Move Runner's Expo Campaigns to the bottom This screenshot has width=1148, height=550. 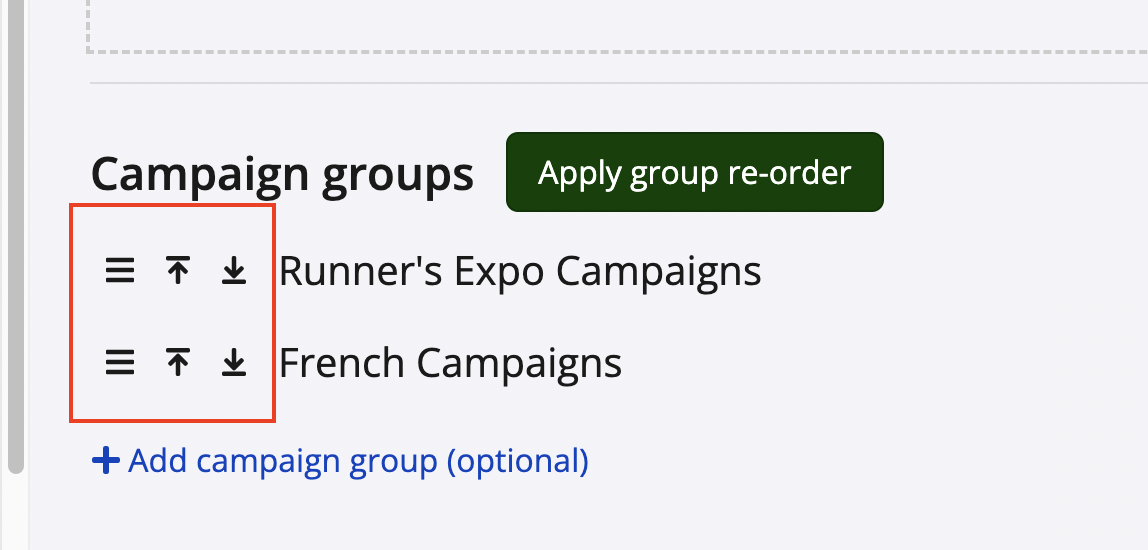[x=234, y=271]
